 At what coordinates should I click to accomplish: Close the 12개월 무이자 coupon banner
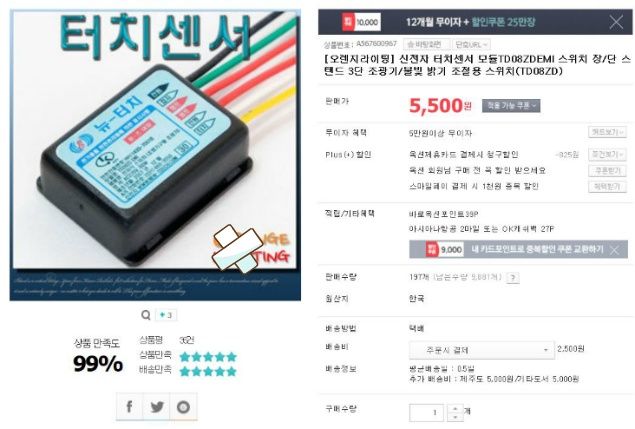pyautogui.click(x=616, y=22)
